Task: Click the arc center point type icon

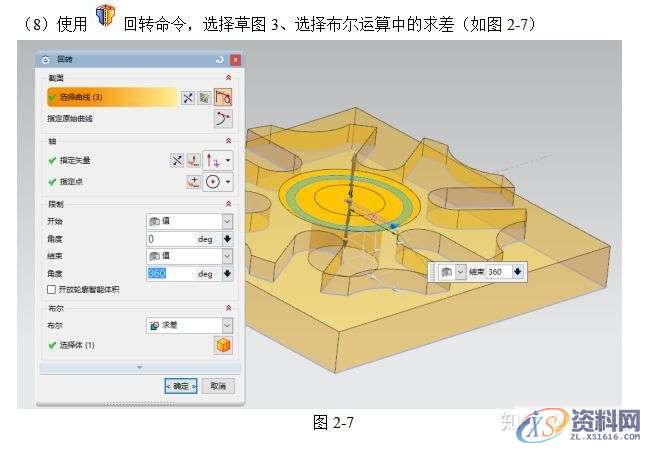Action: 213,182
